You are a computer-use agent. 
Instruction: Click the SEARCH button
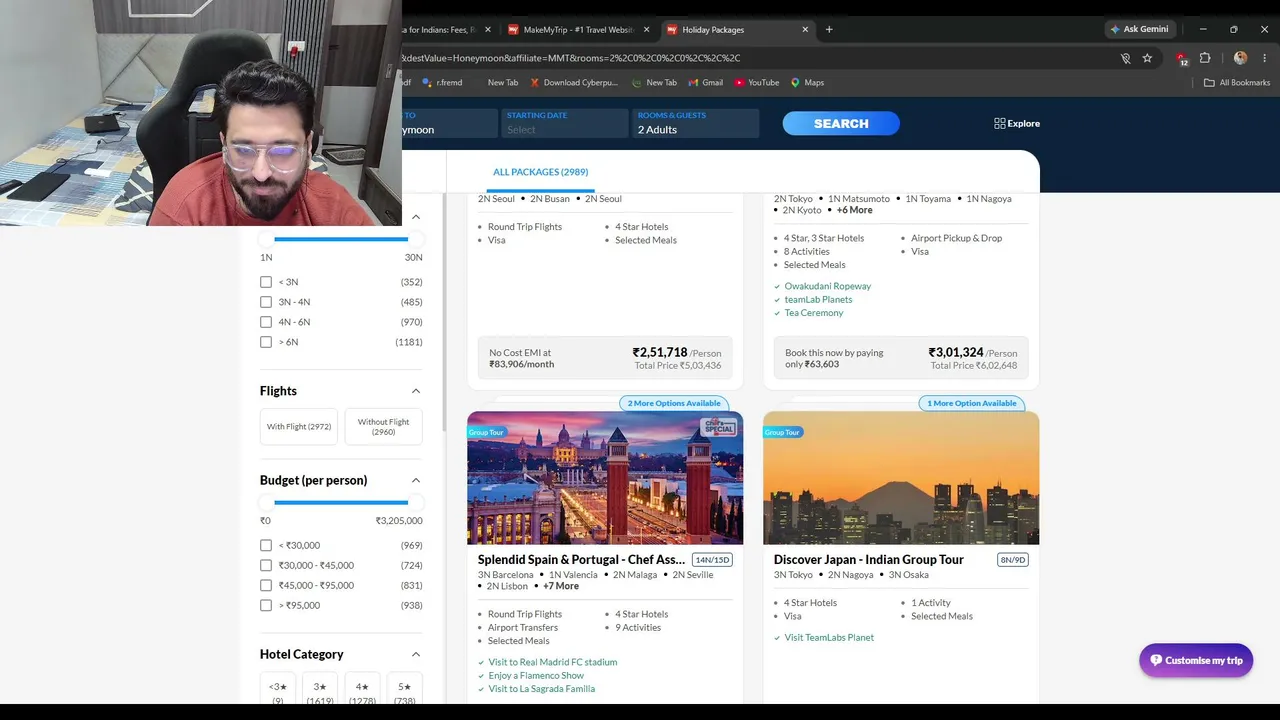(x=841, y=123)
